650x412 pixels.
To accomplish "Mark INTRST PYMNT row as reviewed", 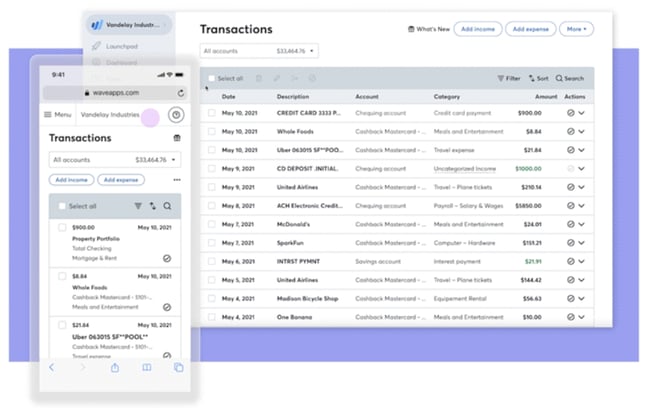I will click(x=571, y=261).
